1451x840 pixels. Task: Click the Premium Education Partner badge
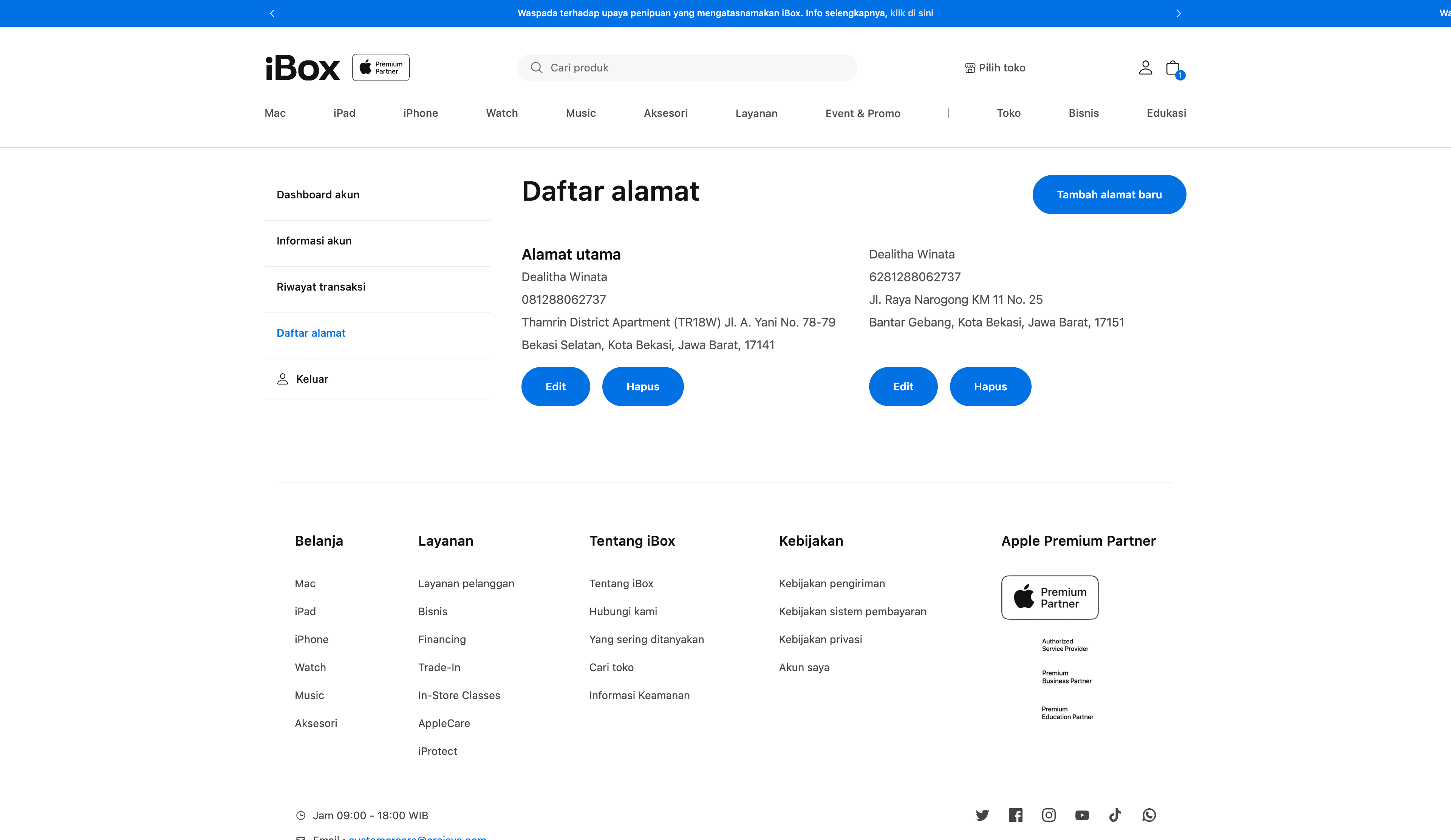click(x=1067, y=713)
